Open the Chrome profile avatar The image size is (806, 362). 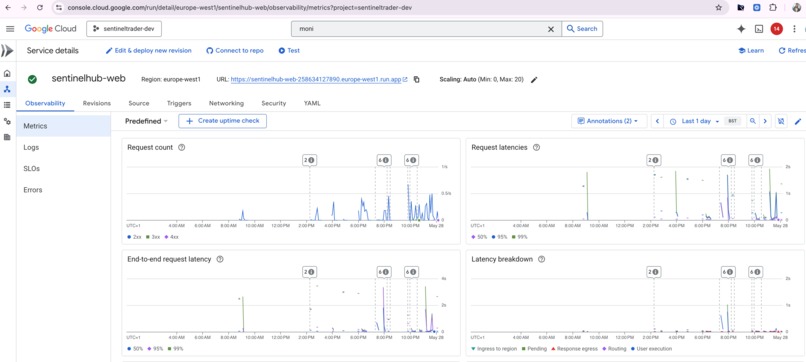point(797,8)
